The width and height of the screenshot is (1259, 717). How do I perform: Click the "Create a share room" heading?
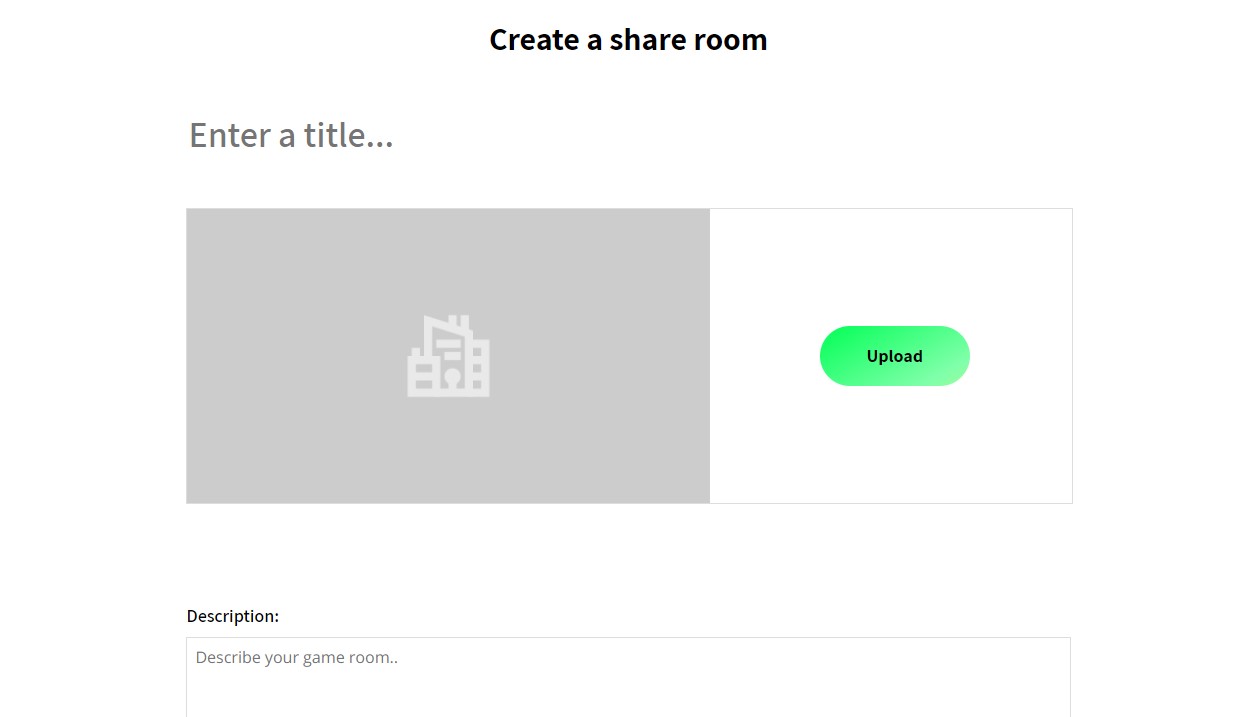point(628,40)
